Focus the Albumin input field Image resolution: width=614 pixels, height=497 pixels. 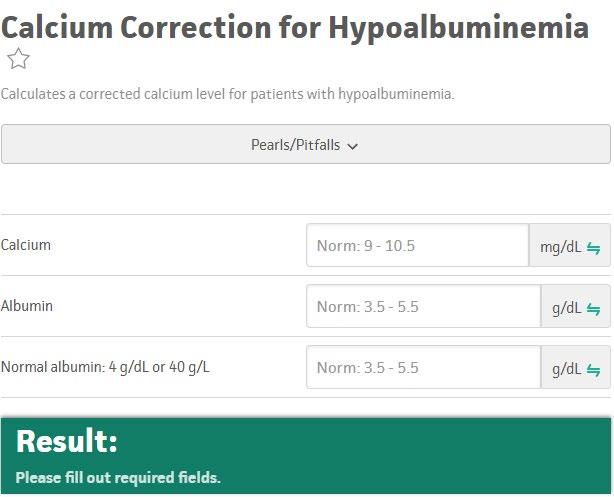[x=423, y=306]
